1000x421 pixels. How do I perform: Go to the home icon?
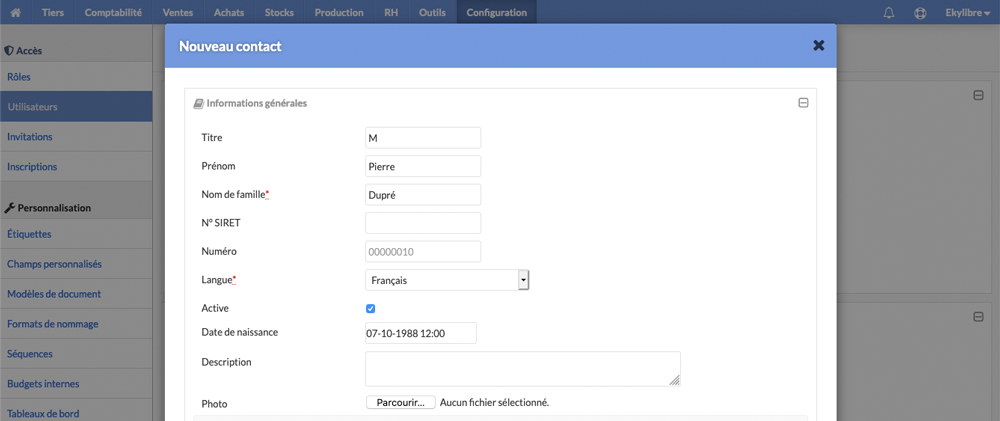tap(15, 13)
